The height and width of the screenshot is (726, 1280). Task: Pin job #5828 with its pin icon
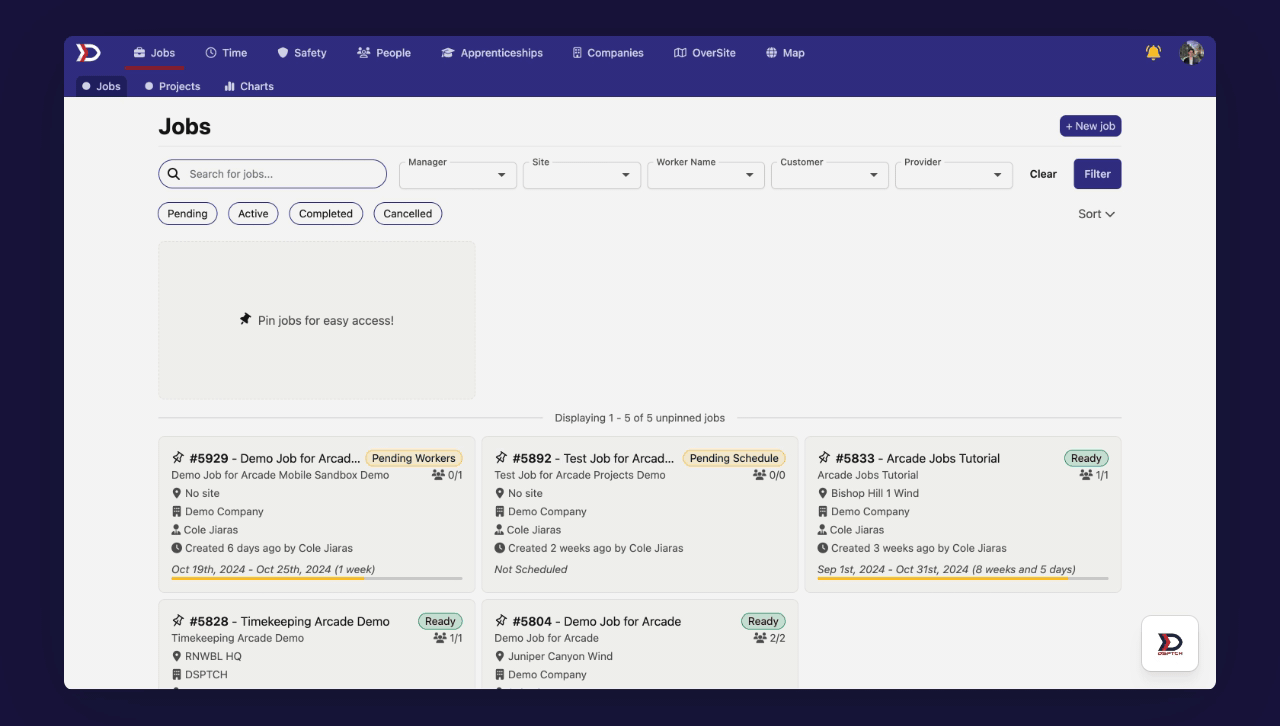pos(178,621)
